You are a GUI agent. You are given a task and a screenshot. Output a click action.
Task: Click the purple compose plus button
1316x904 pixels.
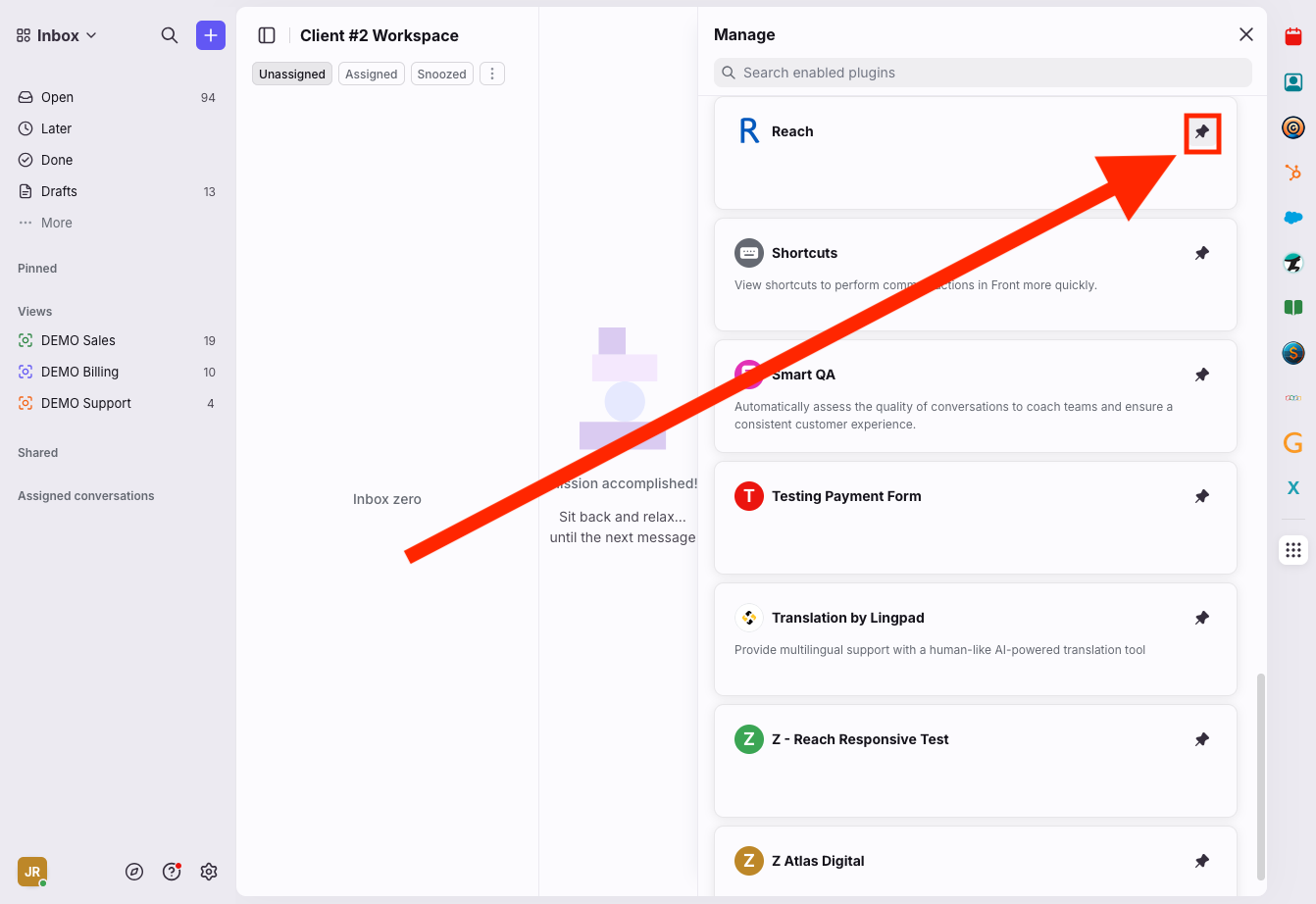210,35
